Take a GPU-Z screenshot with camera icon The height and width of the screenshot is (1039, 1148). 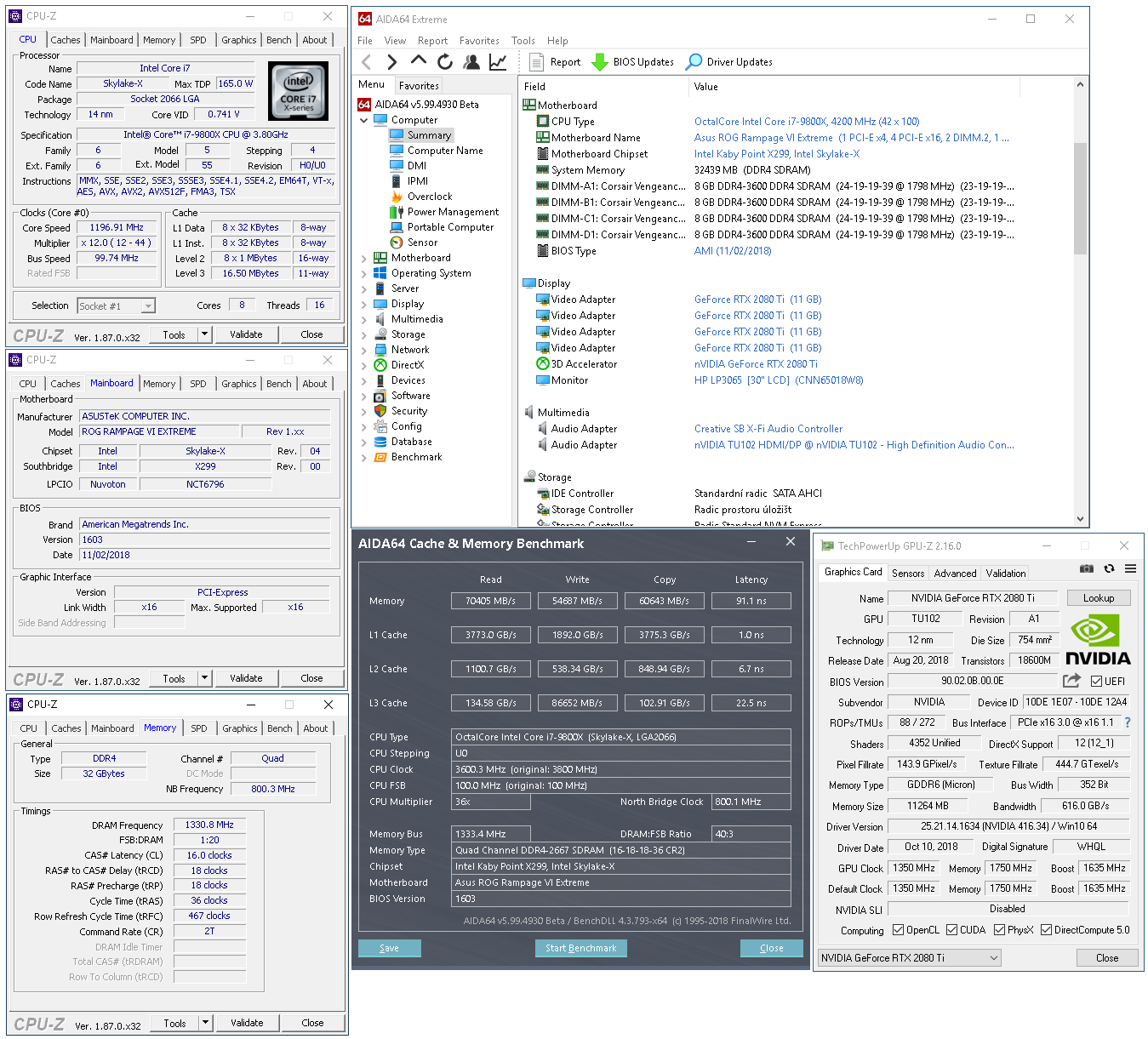coord(1087,568)
